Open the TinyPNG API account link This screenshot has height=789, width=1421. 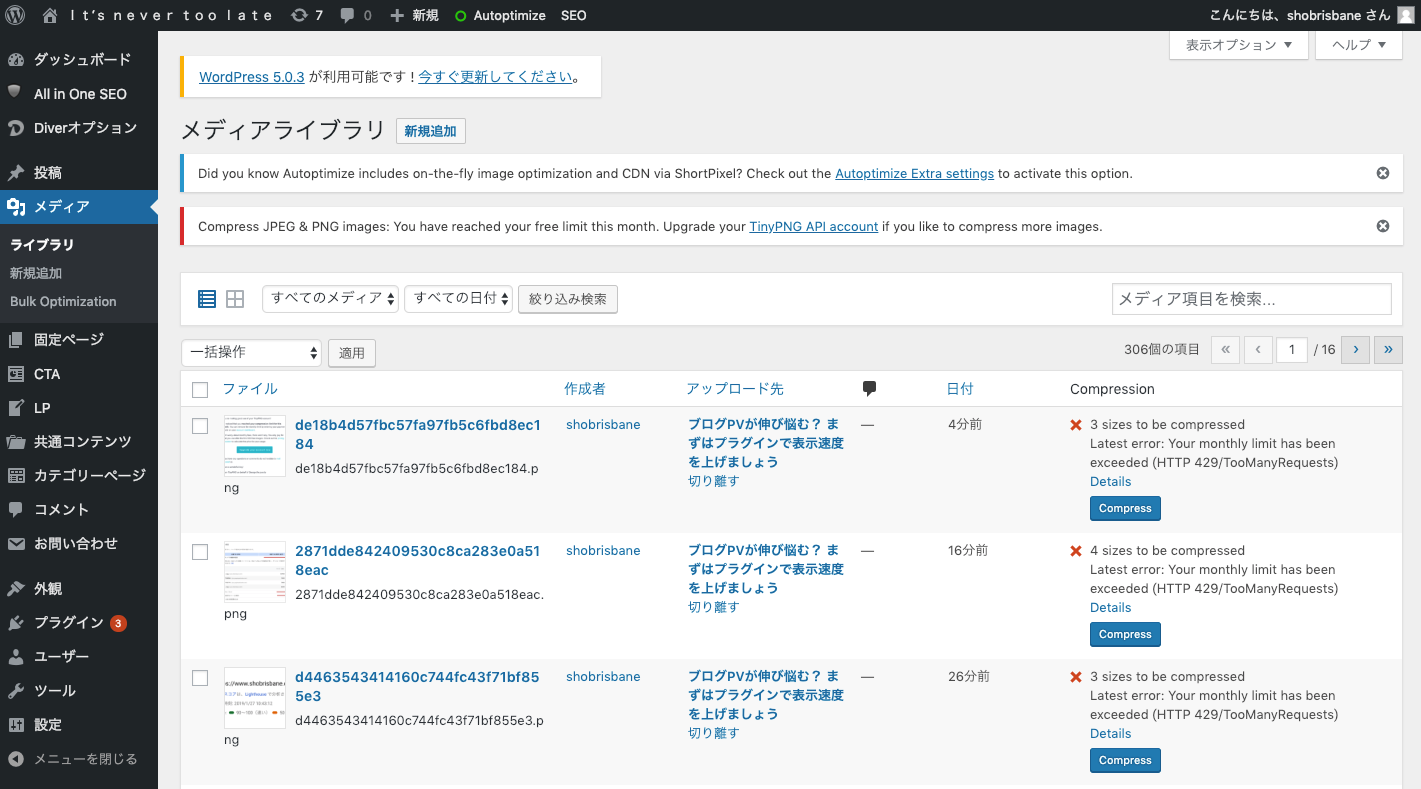(x=814, y=226)
